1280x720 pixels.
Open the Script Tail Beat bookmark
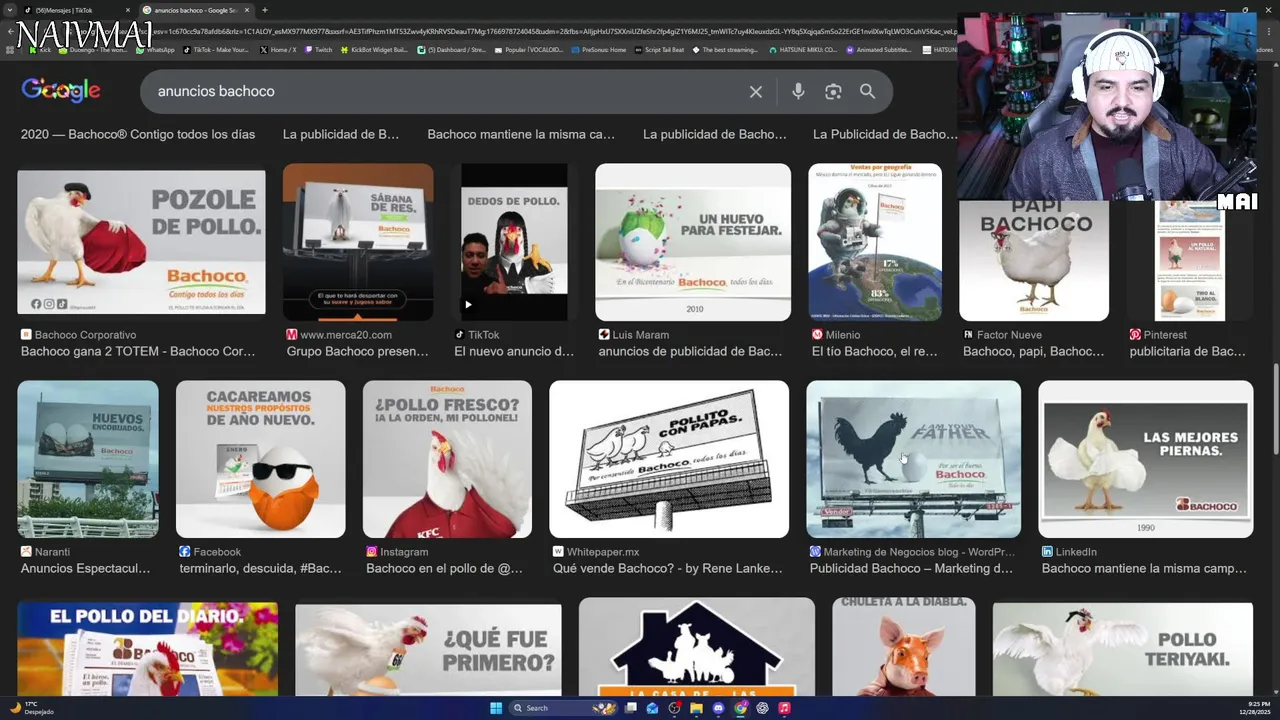pos(660,49)
